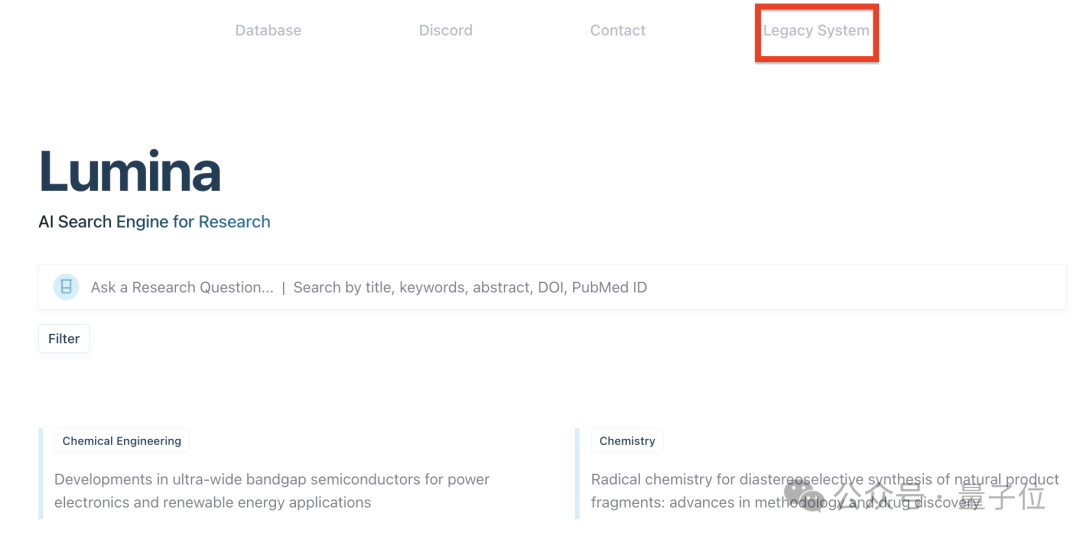Open the Filter button
The image size is (1080, 540).
(64, 338)
